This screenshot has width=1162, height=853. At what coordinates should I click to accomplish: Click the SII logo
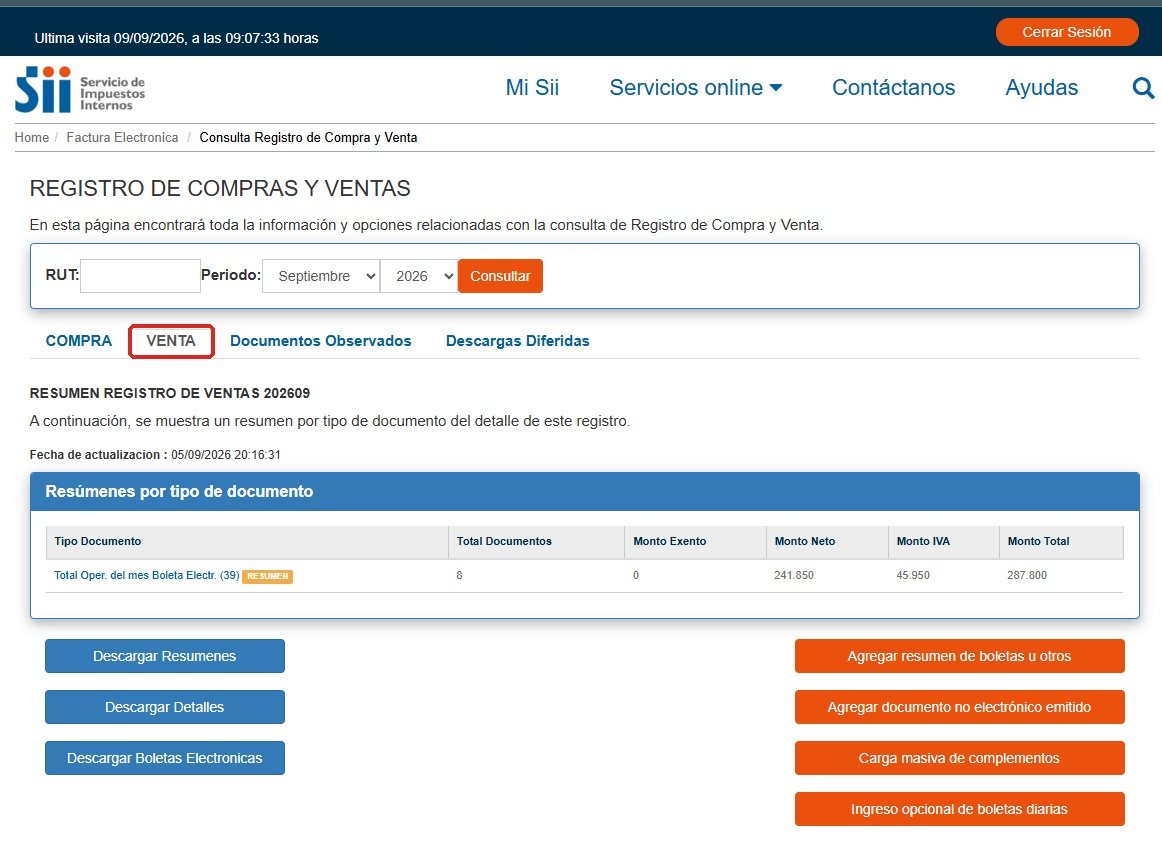[x=80, y=90]
